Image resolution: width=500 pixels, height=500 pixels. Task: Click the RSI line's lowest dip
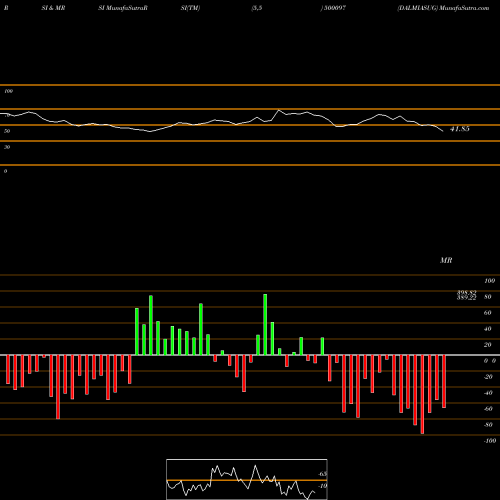150,132
